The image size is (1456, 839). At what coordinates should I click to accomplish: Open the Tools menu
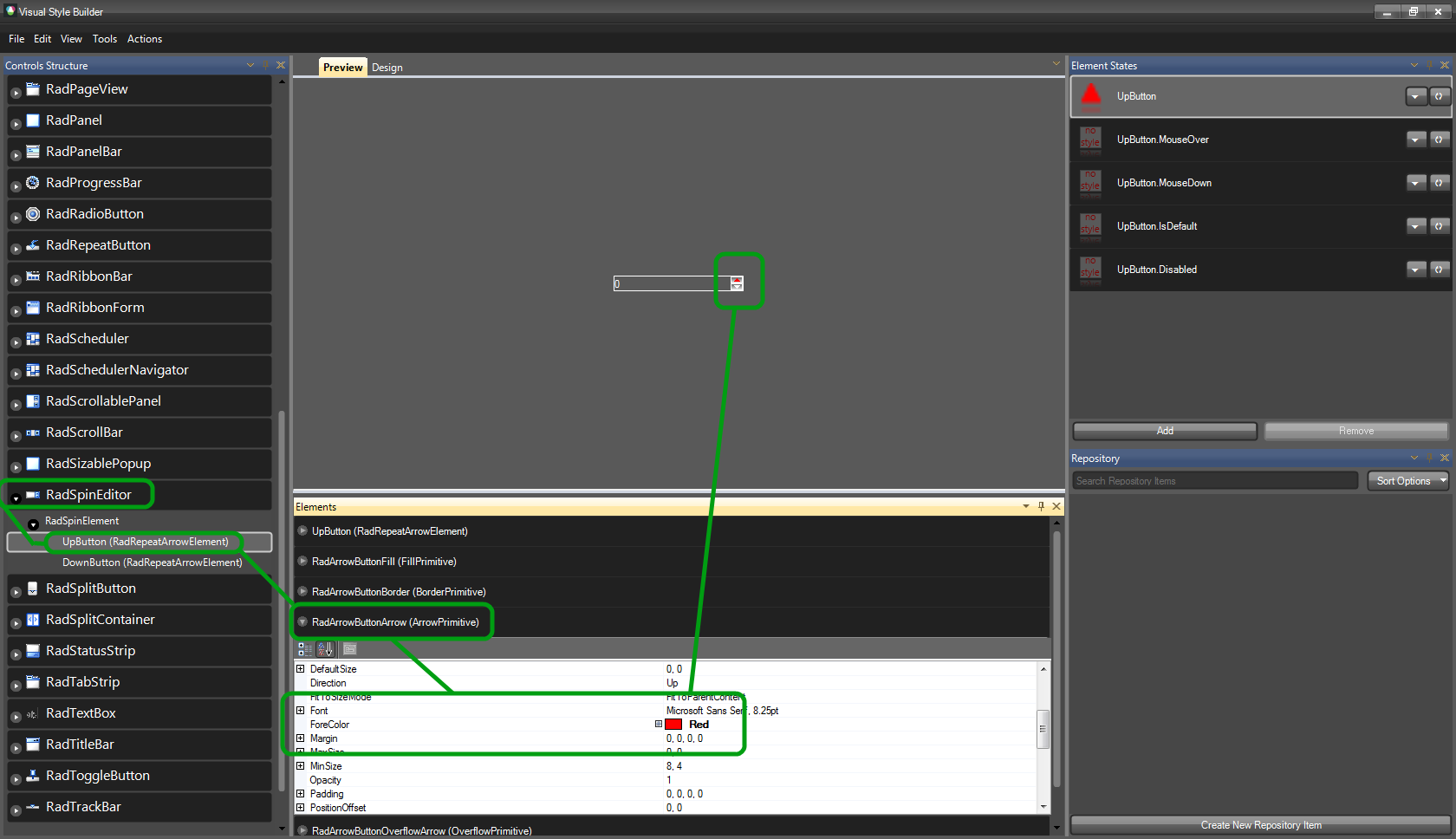click(x=105, y=39)
